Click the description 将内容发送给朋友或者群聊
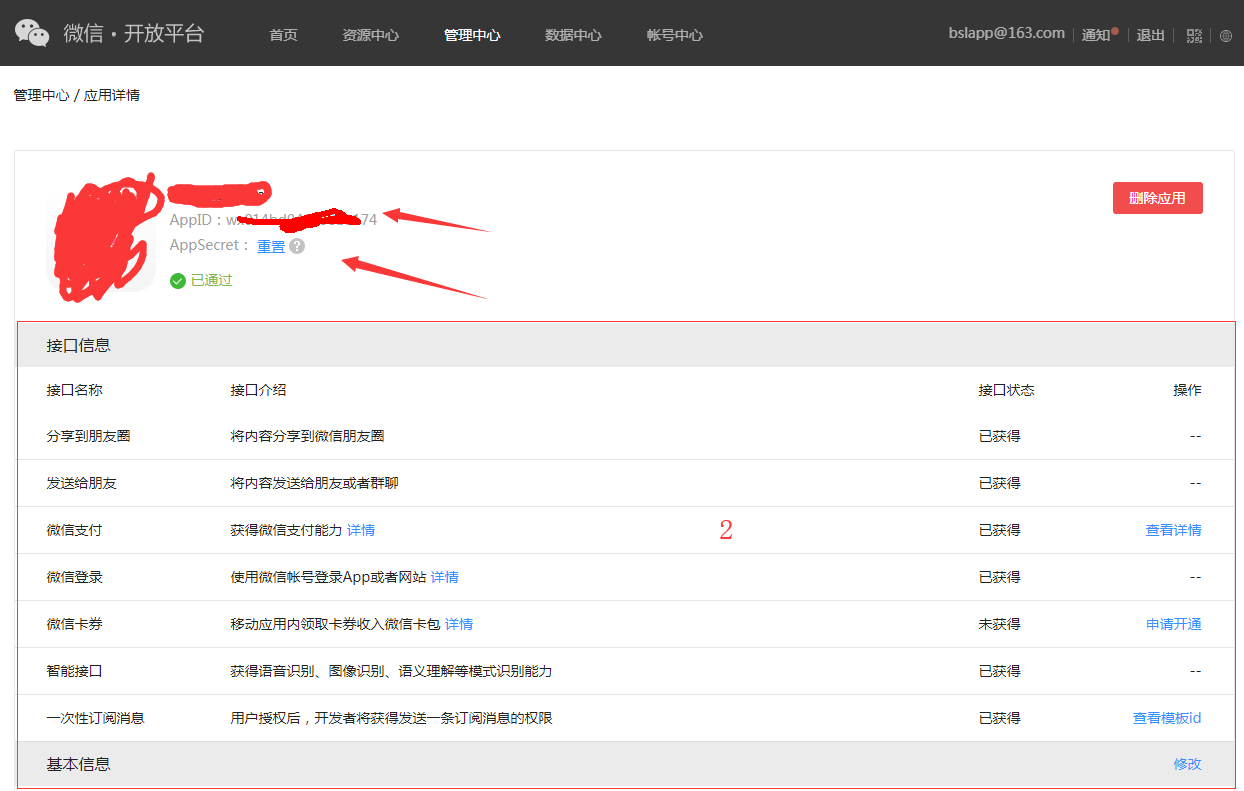The image size is (1244, 791). click(314, 483)
